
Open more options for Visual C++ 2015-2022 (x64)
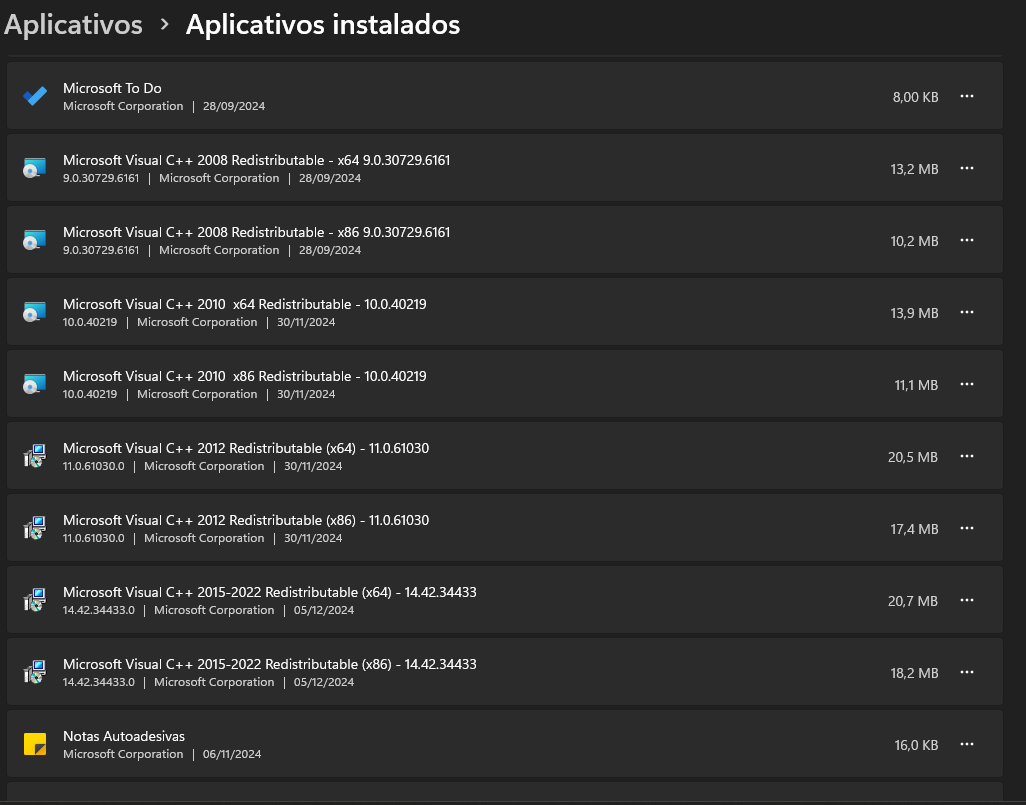click(x=966, y=600)
